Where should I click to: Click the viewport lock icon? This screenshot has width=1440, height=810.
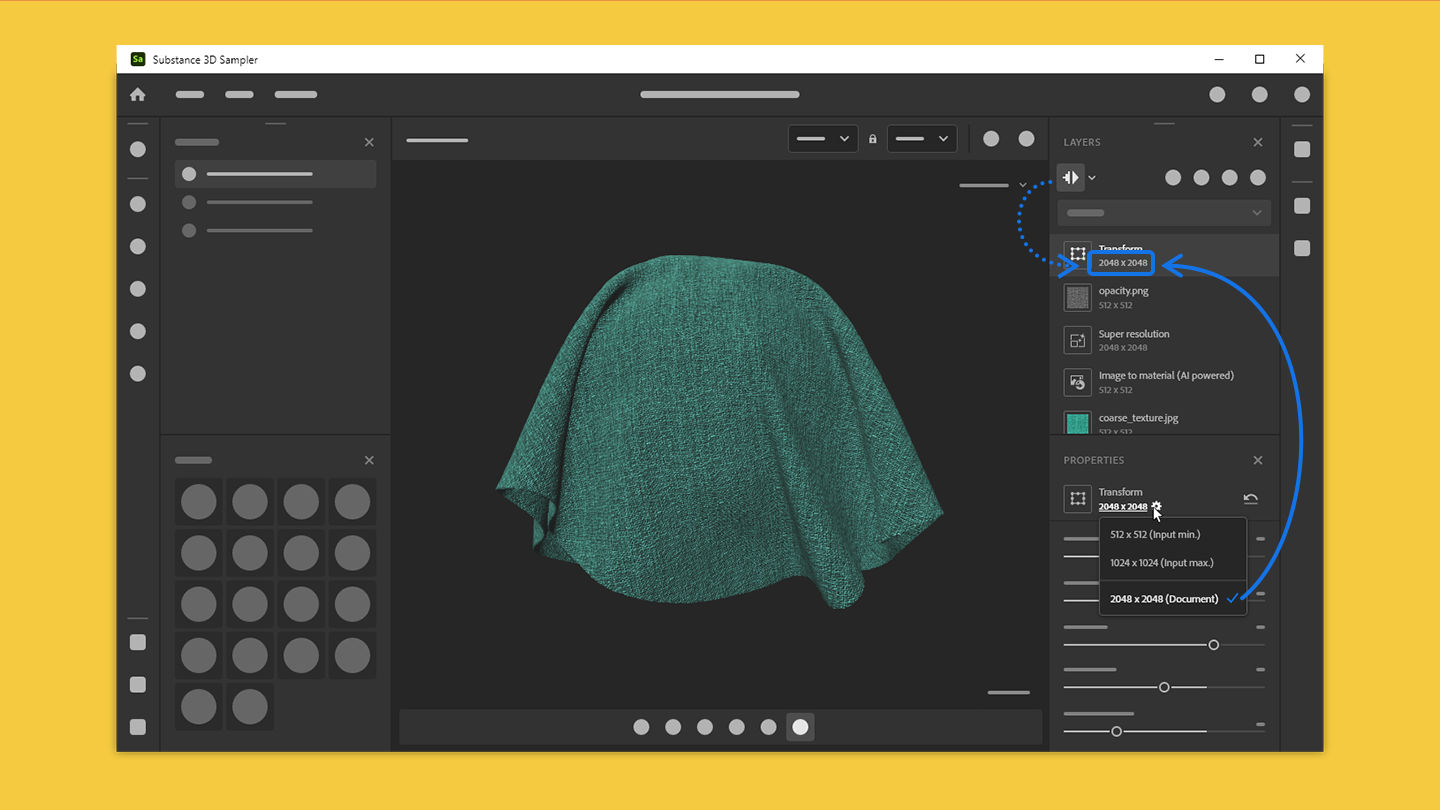[873, 139]
